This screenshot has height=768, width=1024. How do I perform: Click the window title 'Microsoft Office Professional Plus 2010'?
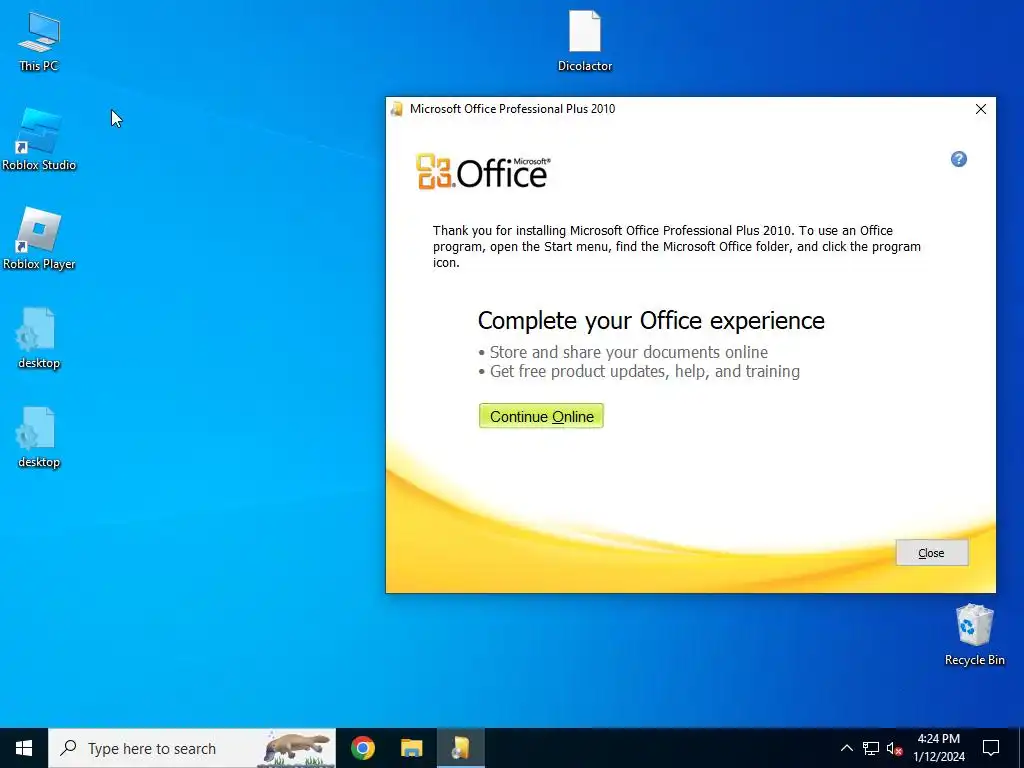[512, 109]
